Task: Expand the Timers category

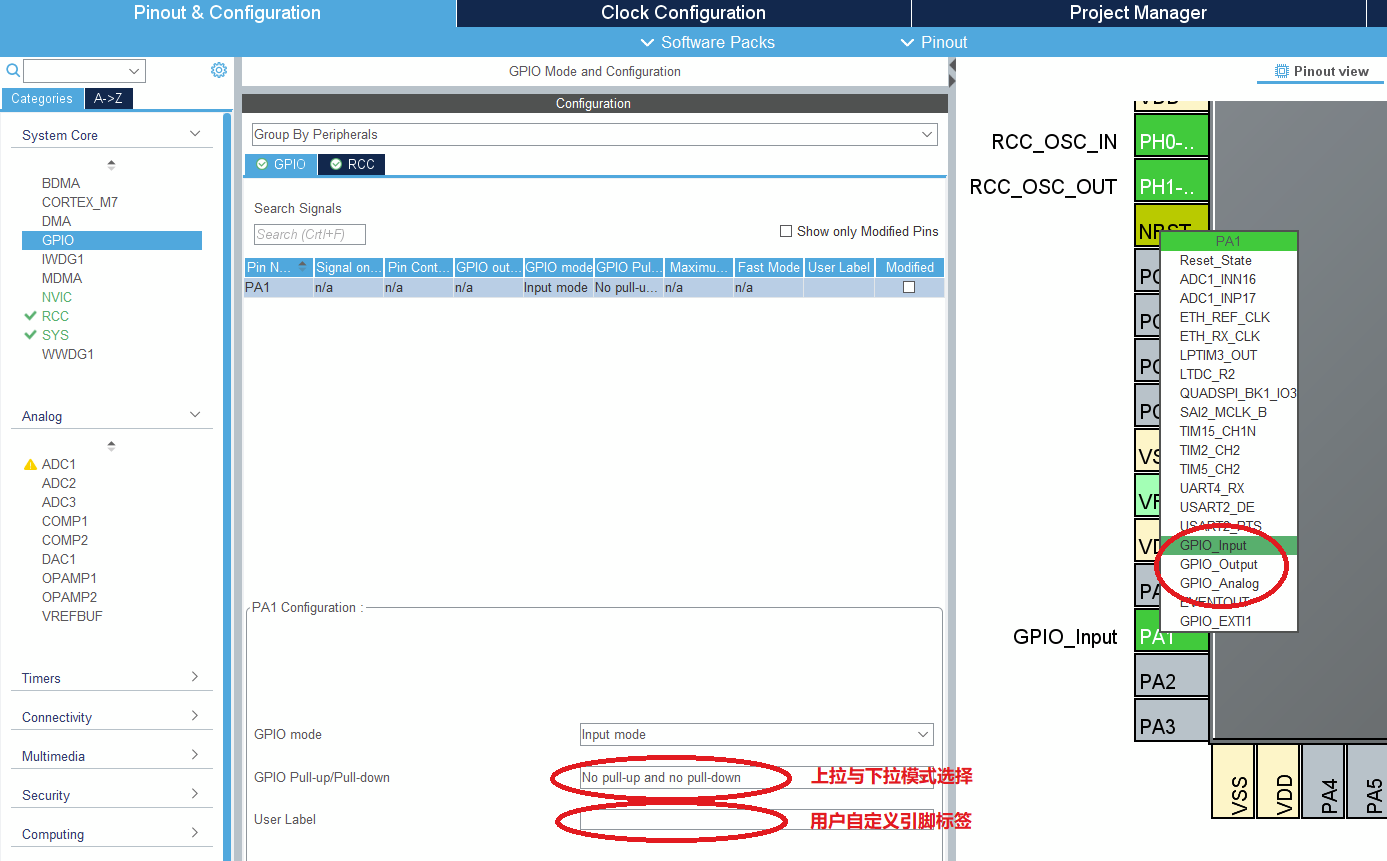Action: tap(195, 677)
